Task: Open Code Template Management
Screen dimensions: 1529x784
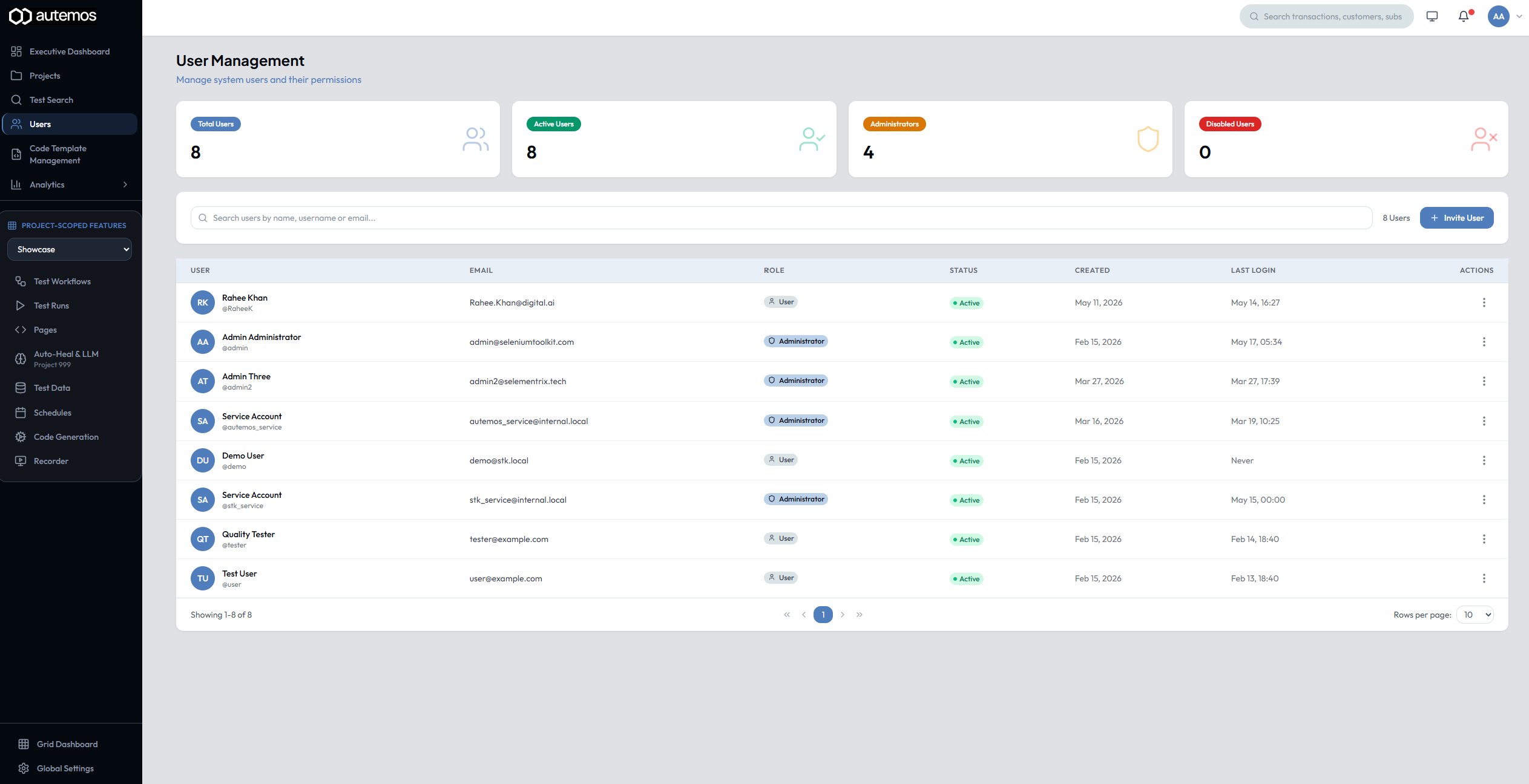Action: [x=70, y=154]
